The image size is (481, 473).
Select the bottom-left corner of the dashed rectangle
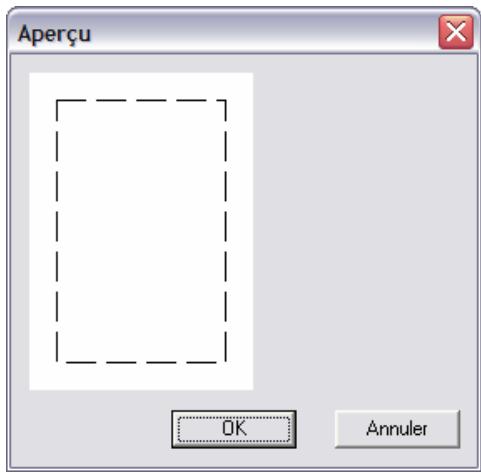[57, 362]
